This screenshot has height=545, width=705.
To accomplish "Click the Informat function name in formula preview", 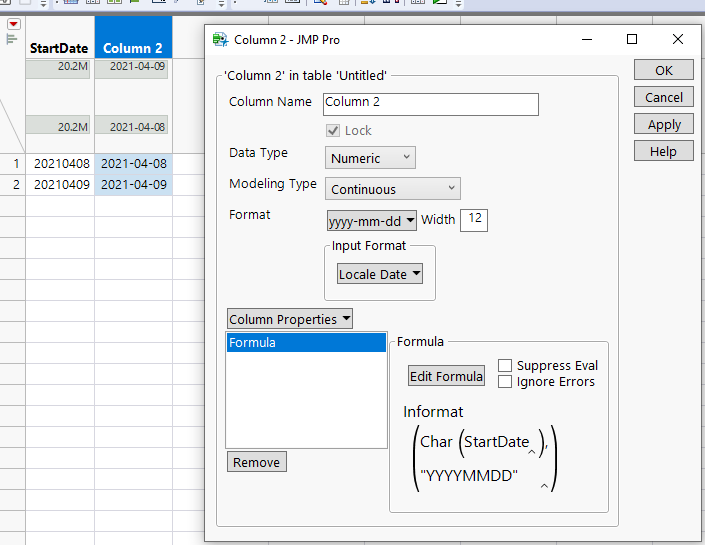I will click(x=433, y=411).
